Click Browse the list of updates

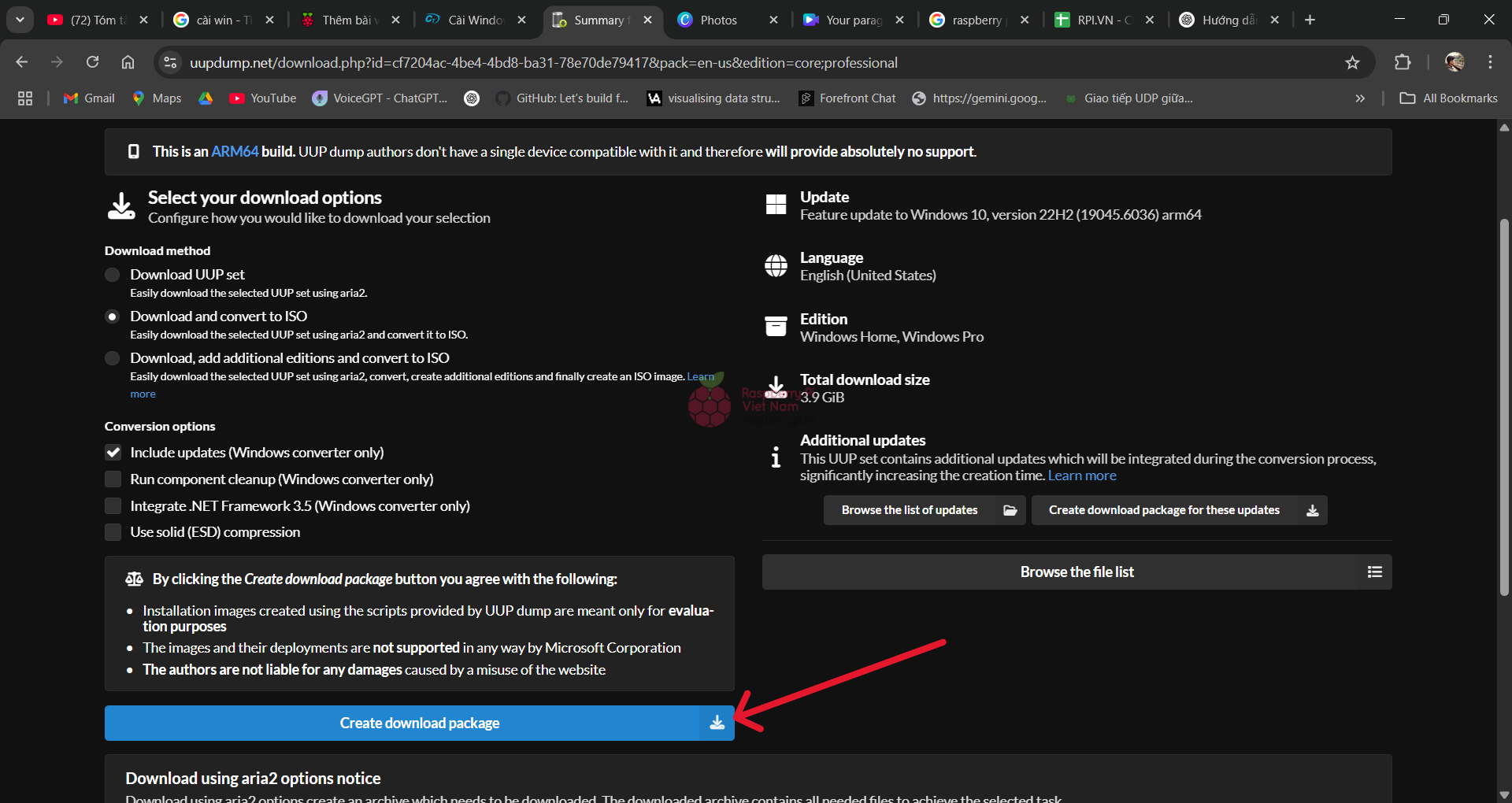pyautogui.click(x=924, y=510)
